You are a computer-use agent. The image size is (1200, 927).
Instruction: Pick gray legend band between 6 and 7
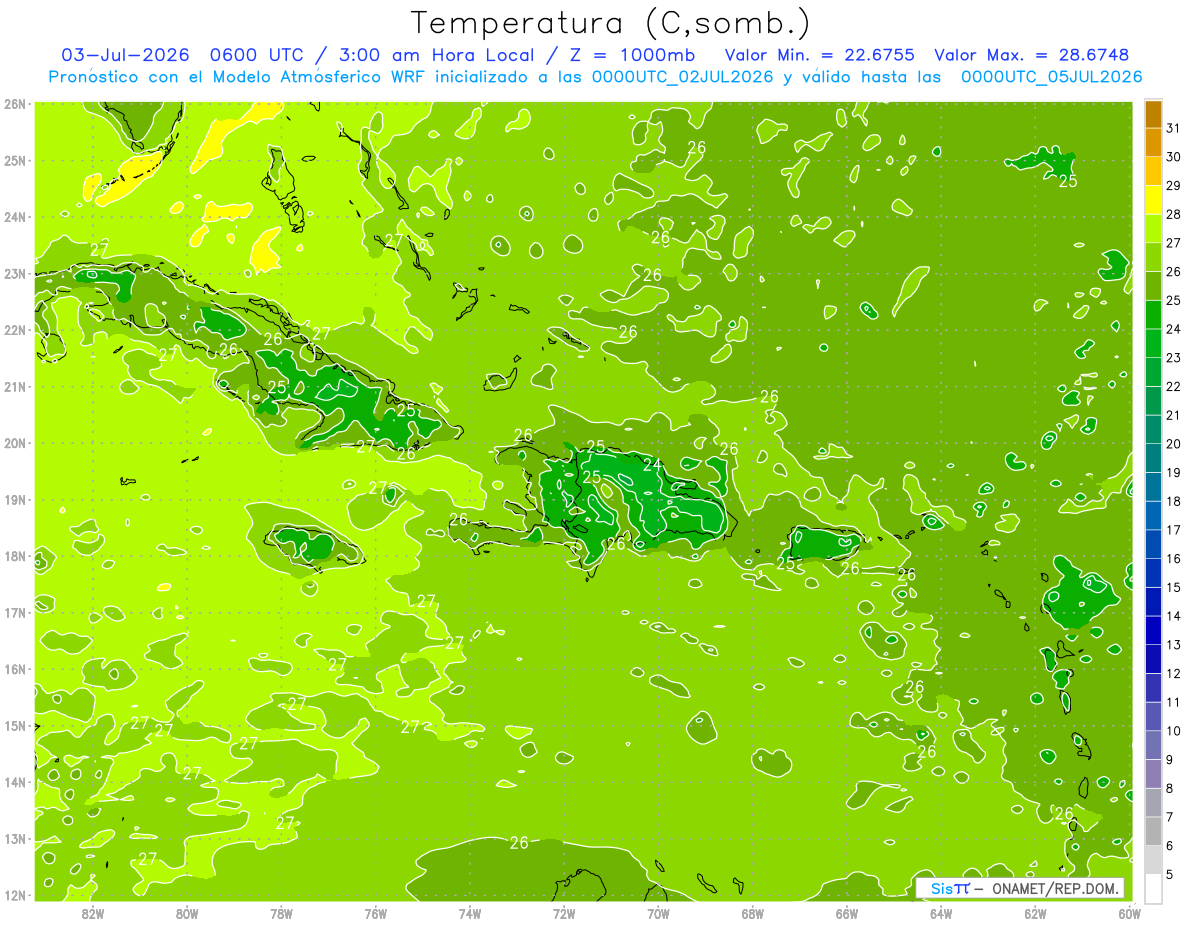click(1153, 831)
